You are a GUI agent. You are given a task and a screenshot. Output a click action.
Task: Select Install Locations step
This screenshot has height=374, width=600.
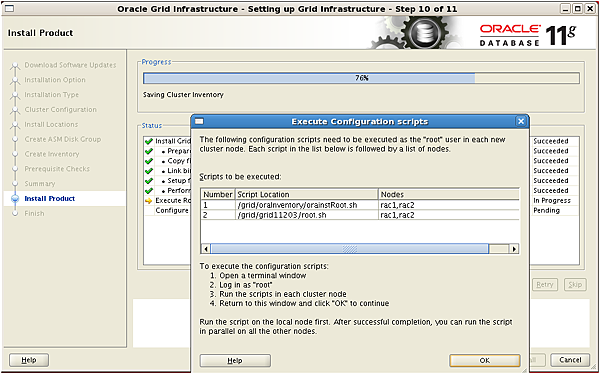(x=51, y=124)
